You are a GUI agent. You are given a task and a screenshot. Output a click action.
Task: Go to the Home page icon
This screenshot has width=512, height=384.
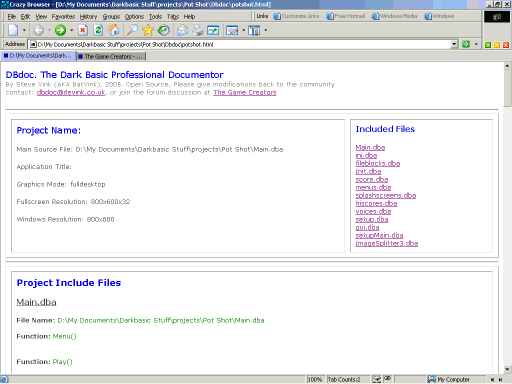[113, 30]
